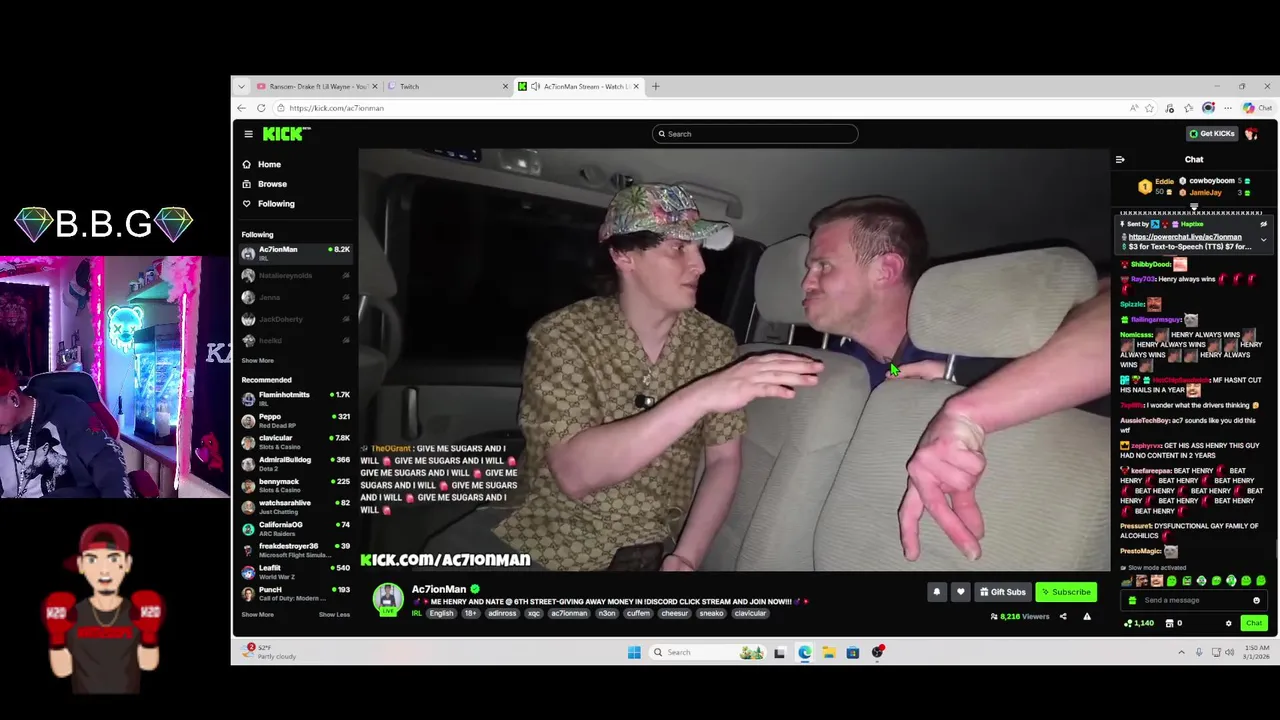Click the Subscribe button
This screenshot has width=1280, height=720.
[1066, 592]
